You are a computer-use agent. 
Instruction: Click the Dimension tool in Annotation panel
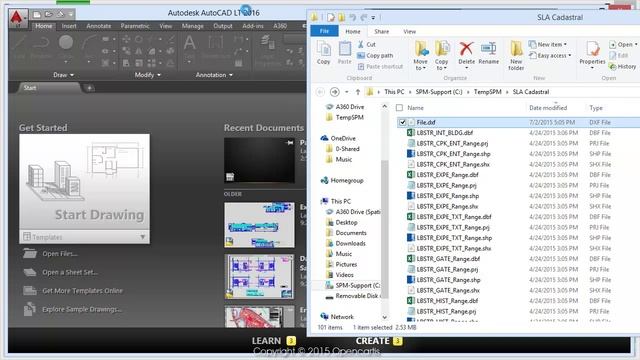tap(215, 42)
